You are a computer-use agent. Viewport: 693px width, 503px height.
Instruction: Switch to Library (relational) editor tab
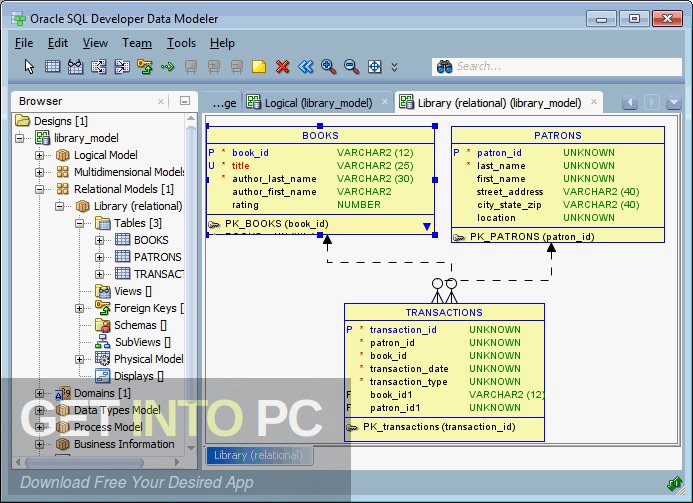pos(499,103)
